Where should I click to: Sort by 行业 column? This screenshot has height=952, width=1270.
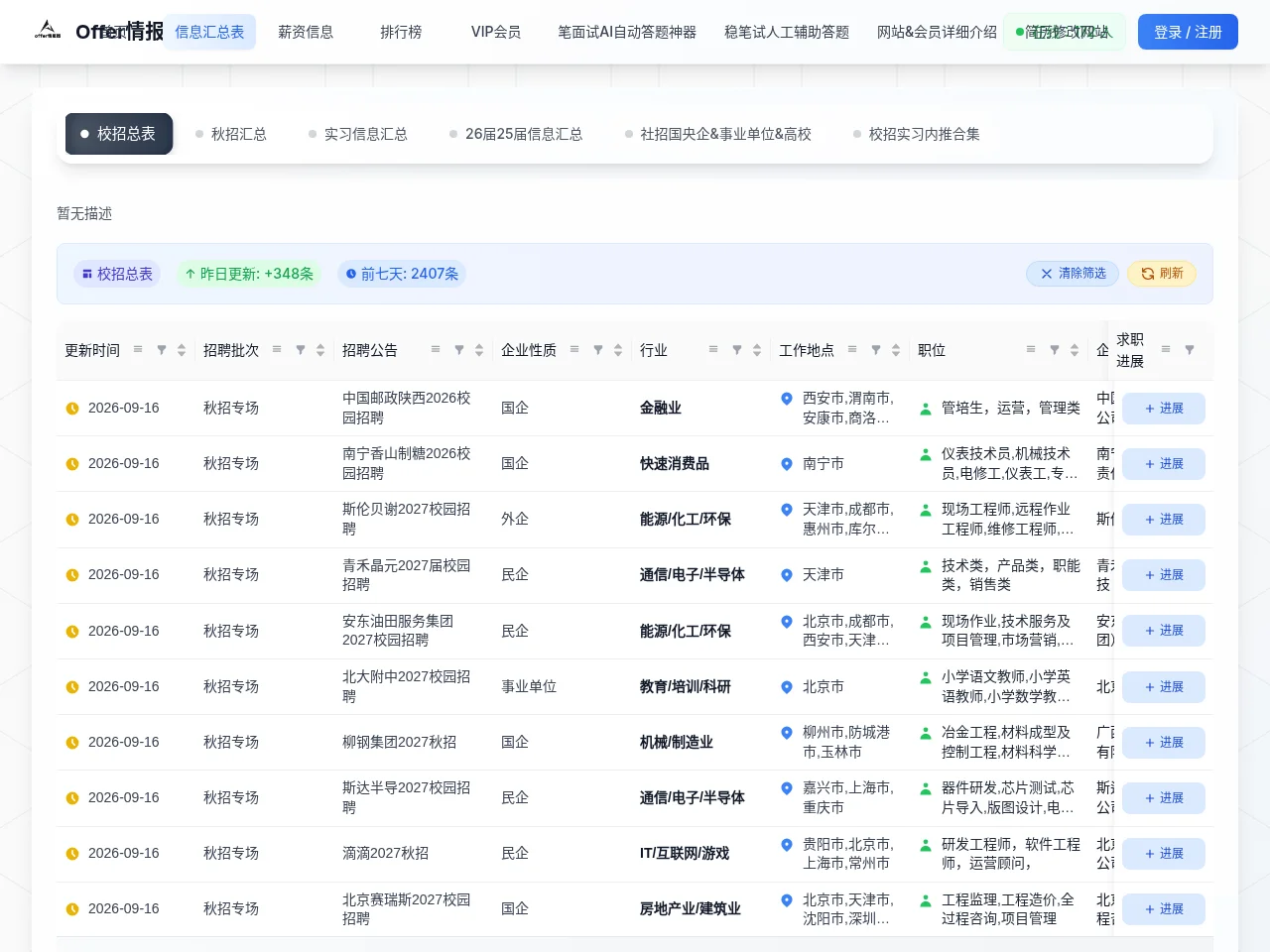[757, 350]
